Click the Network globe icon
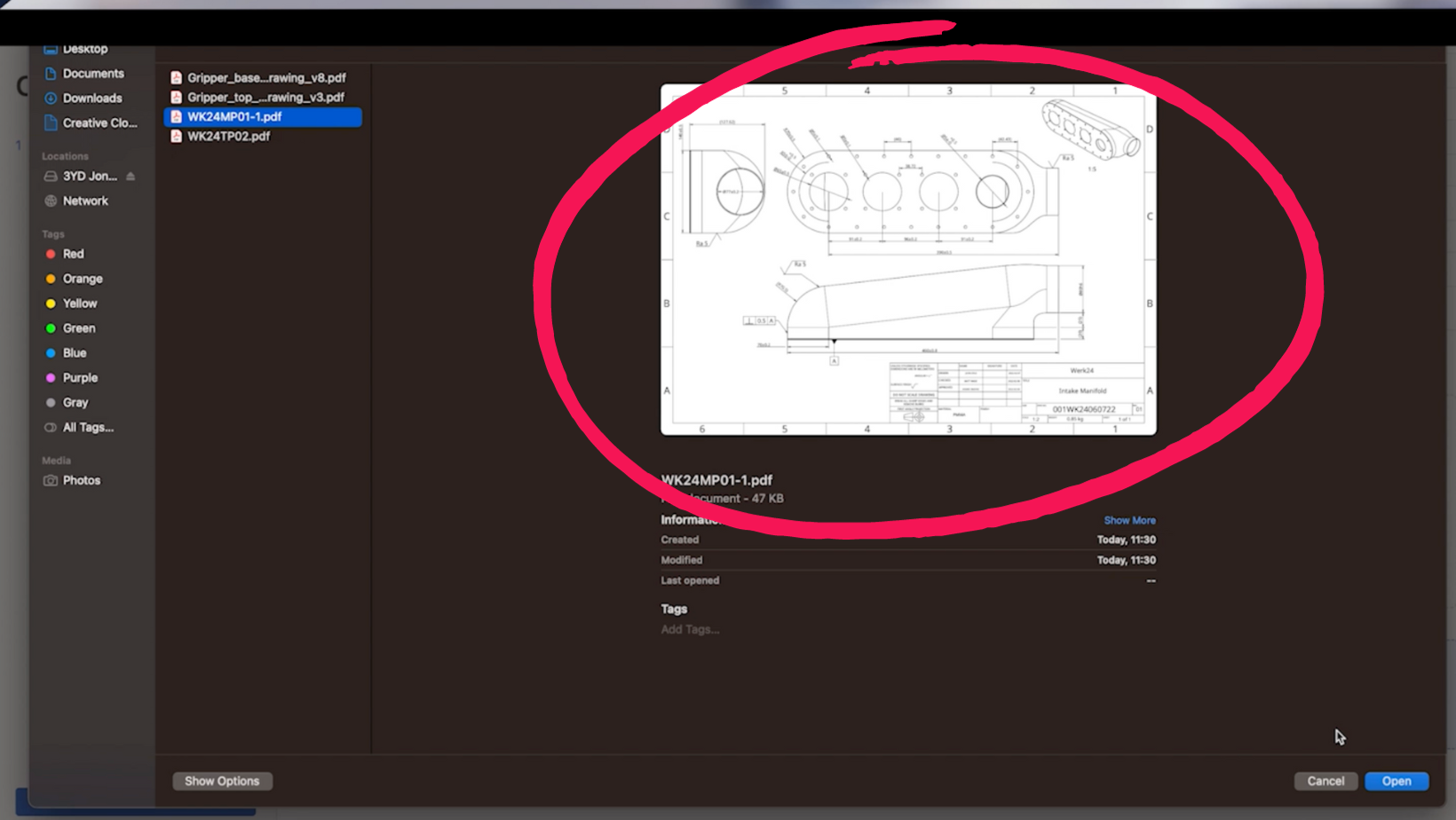Screen dimensions: 1456x820 [x=50, y=201]
